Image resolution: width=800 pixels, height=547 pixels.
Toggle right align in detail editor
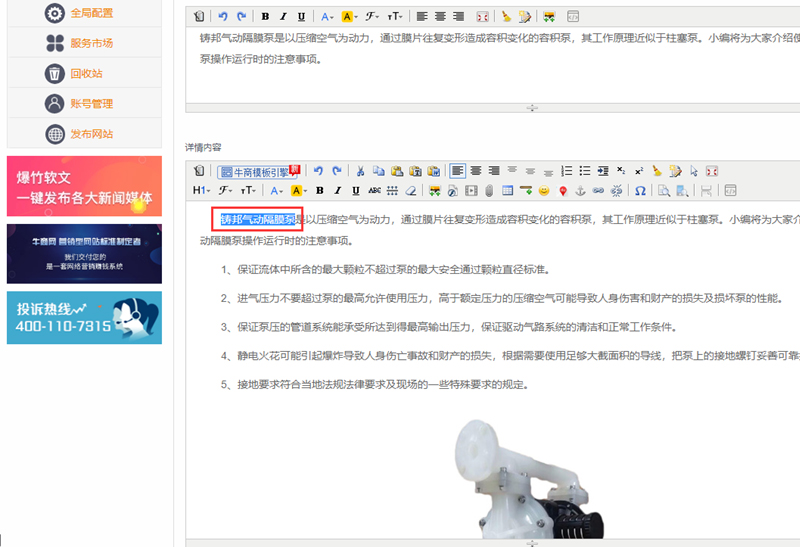(494, 171)
